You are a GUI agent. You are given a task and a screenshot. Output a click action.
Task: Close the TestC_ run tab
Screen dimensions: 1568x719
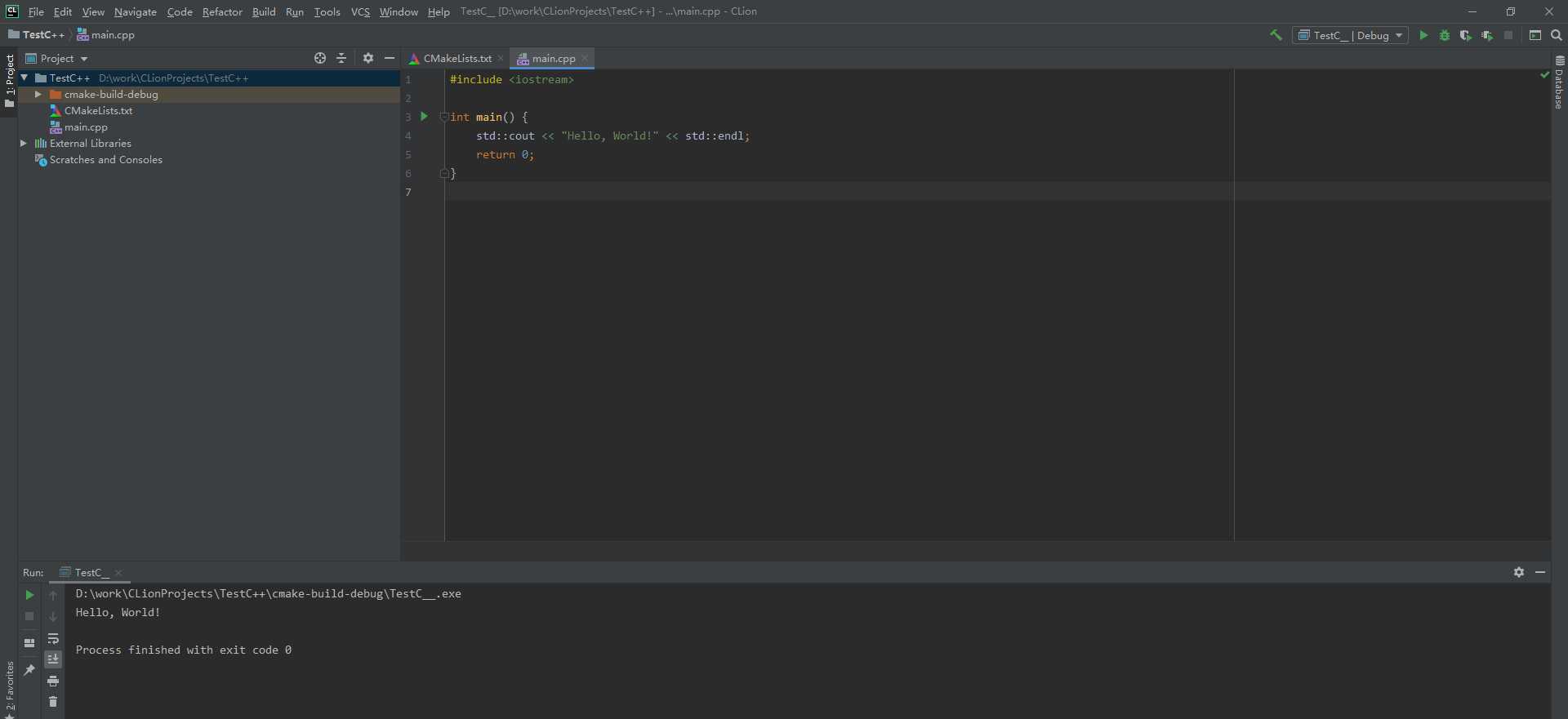(x=118, y=573)
